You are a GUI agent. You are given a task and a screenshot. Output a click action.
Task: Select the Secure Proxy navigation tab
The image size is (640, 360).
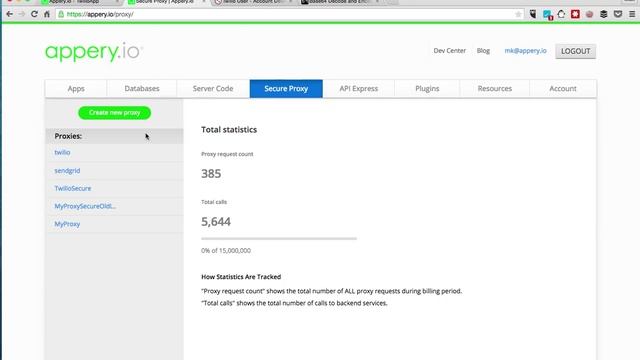pos(286,89)
